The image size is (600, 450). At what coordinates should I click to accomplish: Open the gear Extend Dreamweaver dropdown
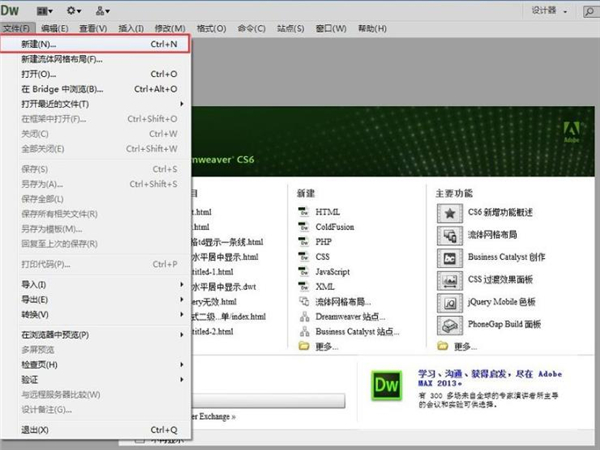click(x=74, y=11)
